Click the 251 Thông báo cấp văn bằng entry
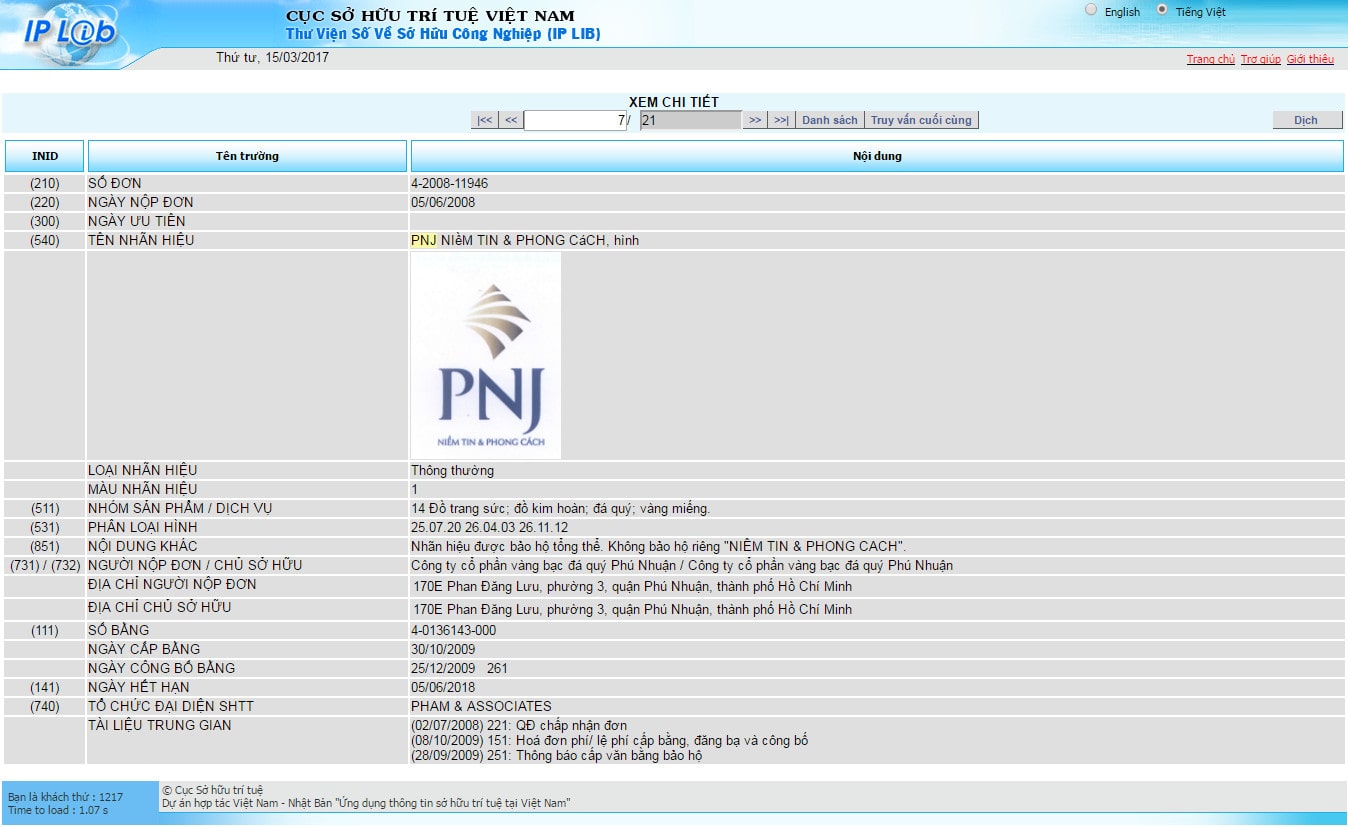Image resolution: width=1348 pixels, height=827 pixels. pyautogui.click(x=556, y=756)
